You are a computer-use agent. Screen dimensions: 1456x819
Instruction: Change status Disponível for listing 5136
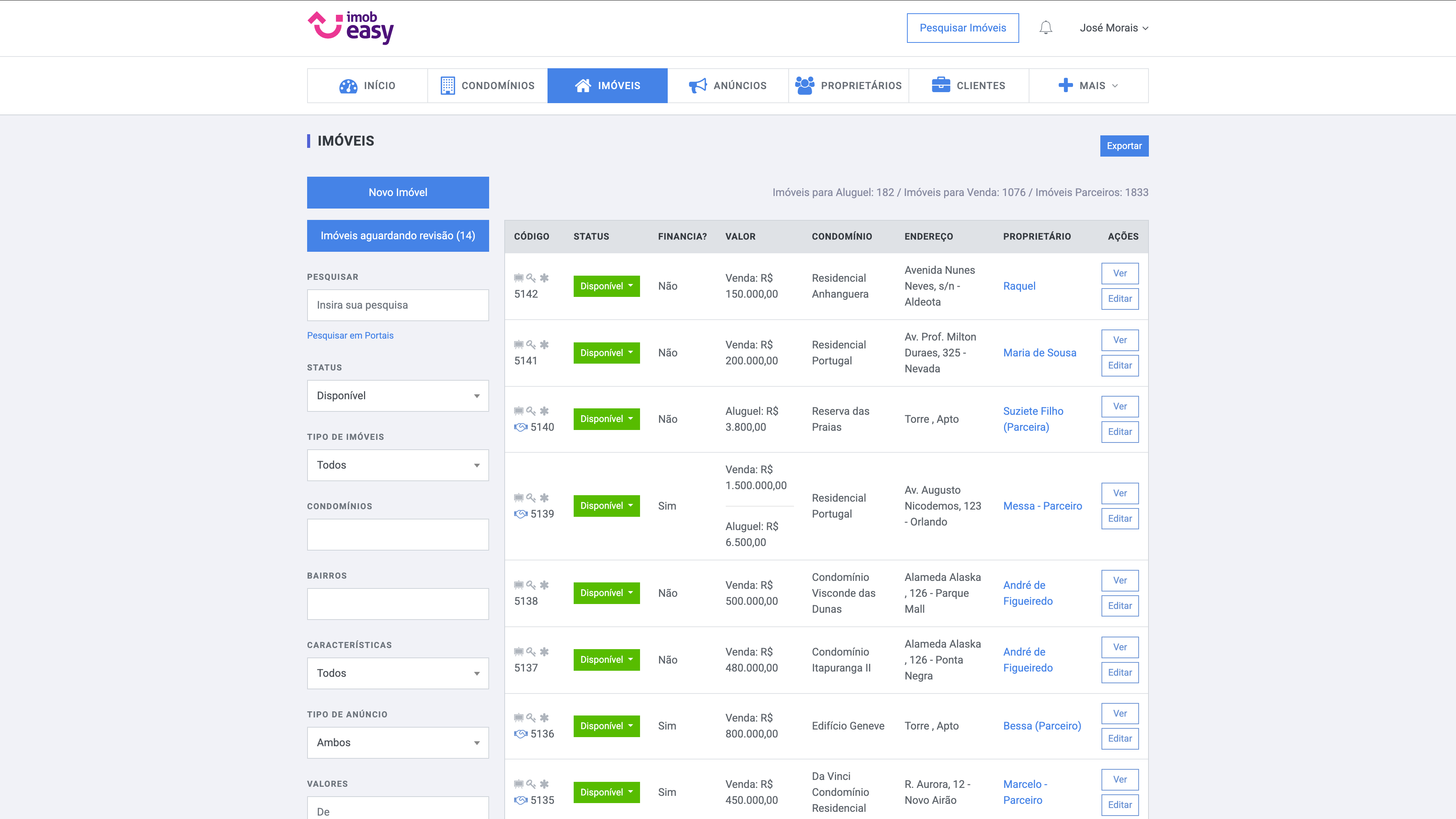[x=607, y=726]
